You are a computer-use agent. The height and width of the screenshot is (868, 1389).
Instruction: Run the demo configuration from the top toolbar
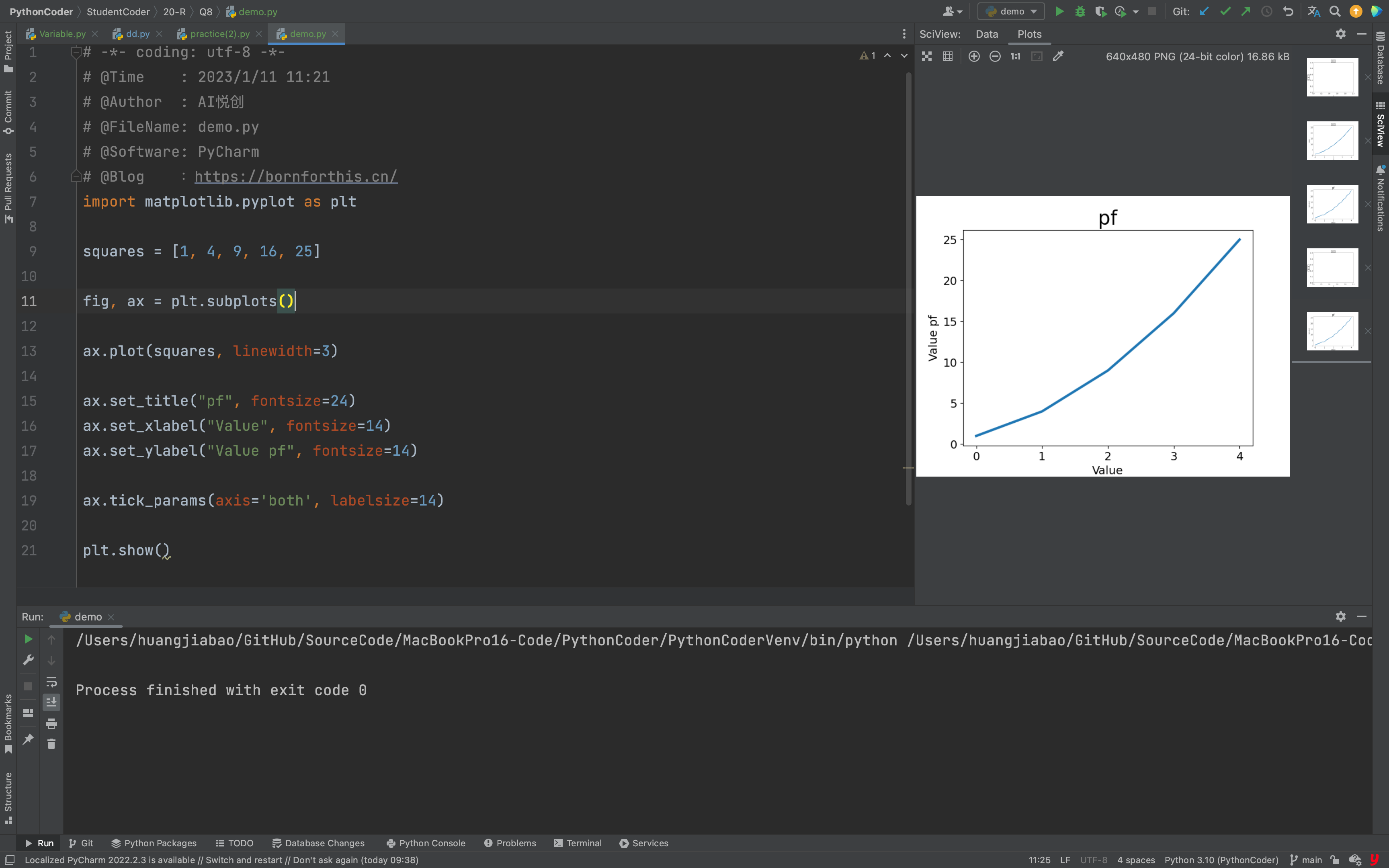[1059, 12]
